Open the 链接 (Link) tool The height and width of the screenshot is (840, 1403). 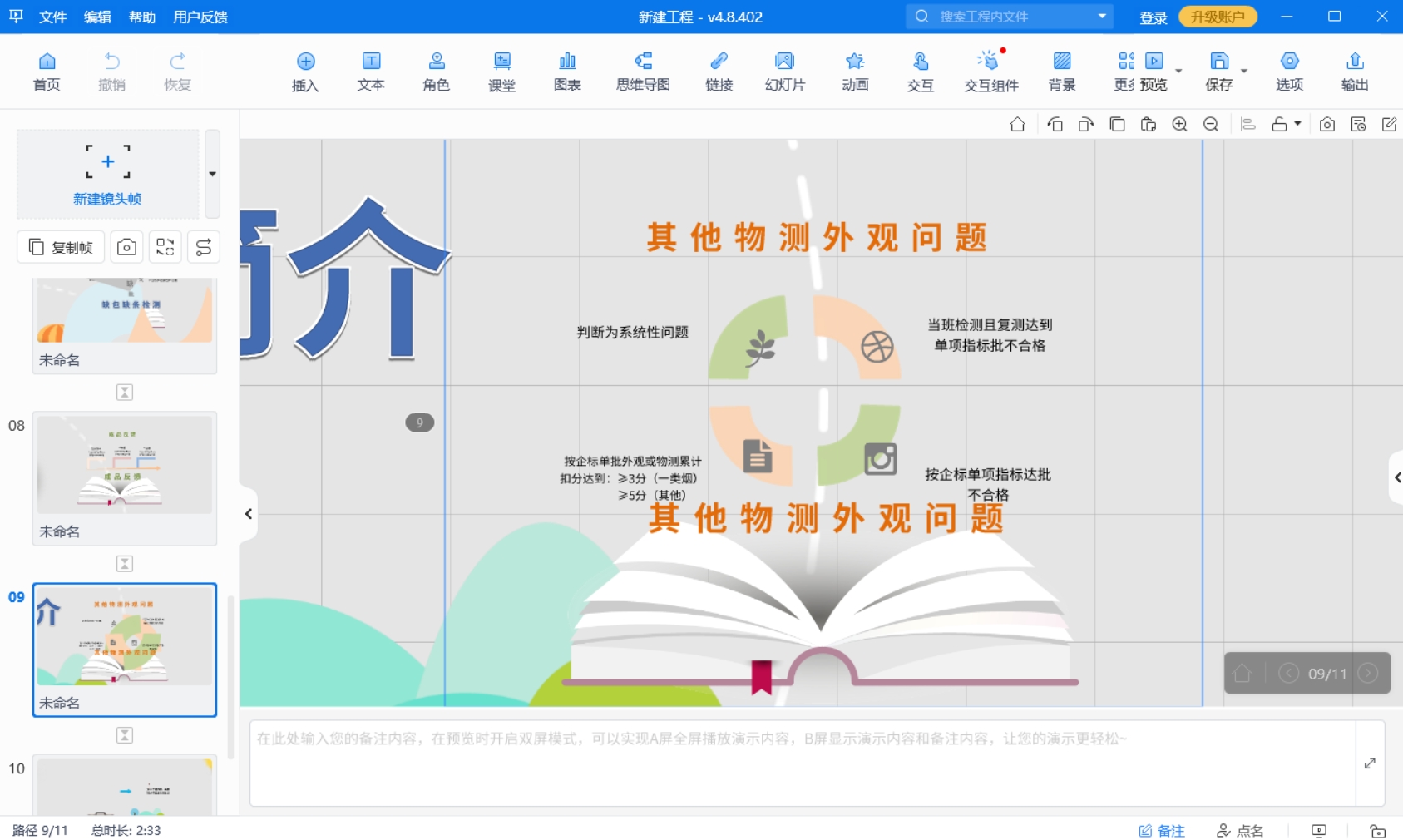click(x=718, y=71)
